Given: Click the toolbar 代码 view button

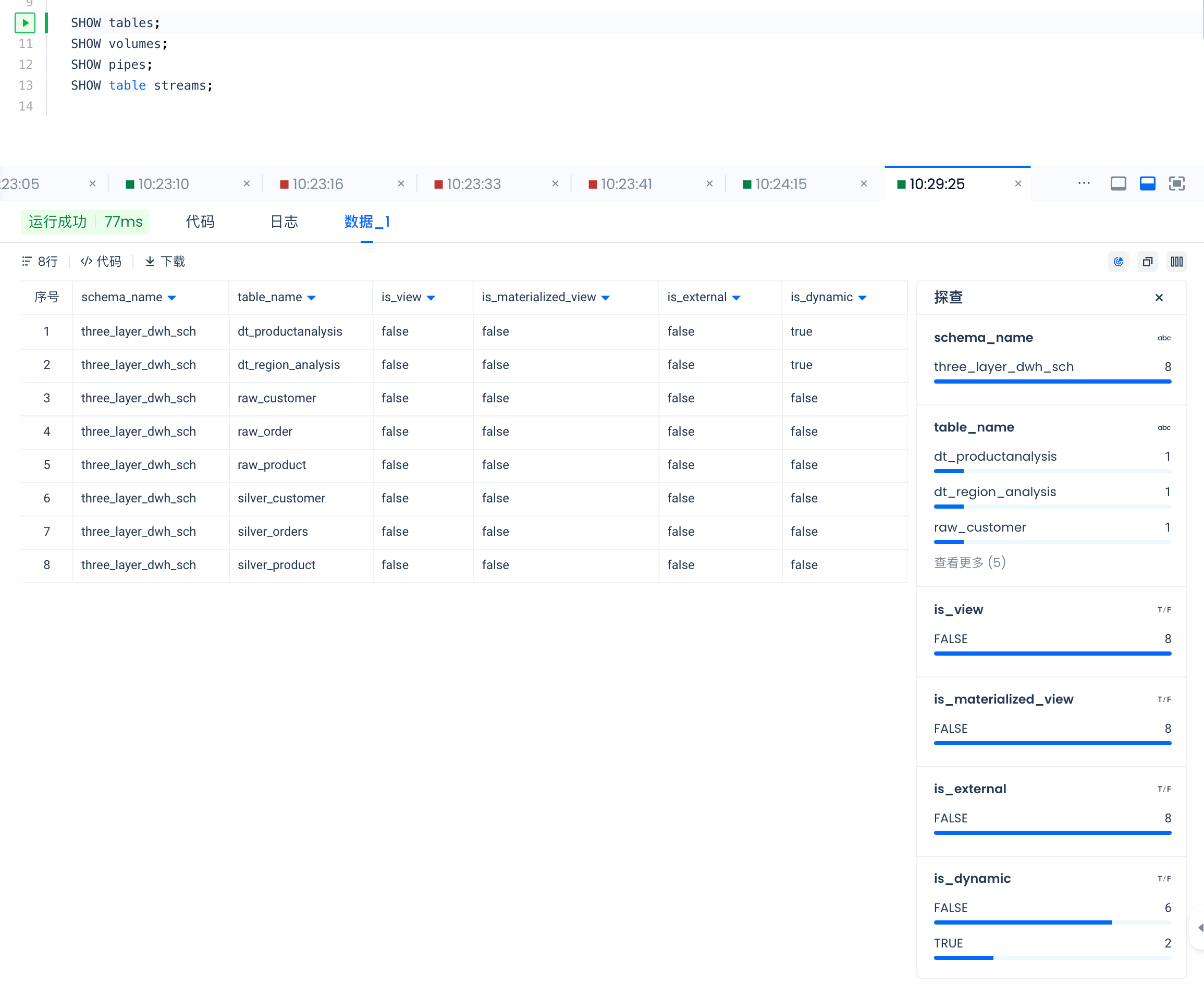Looking at the screenshot, I should pos(101,262).
